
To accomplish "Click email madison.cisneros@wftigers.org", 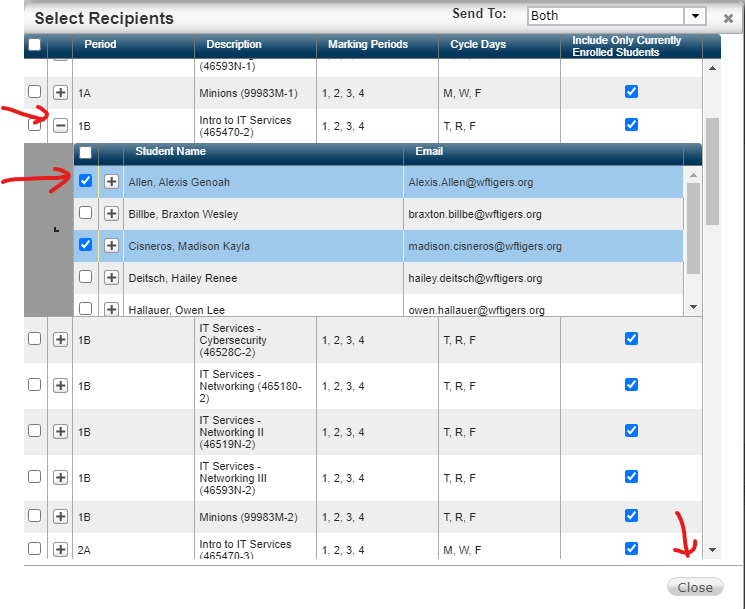I will click(485, 246).
